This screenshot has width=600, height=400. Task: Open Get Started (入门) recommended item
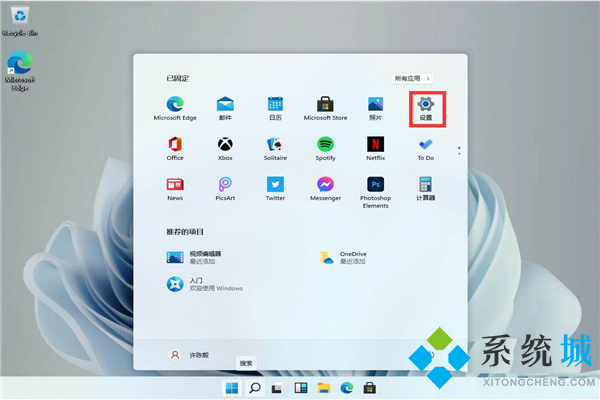click(x=204, y=284)
